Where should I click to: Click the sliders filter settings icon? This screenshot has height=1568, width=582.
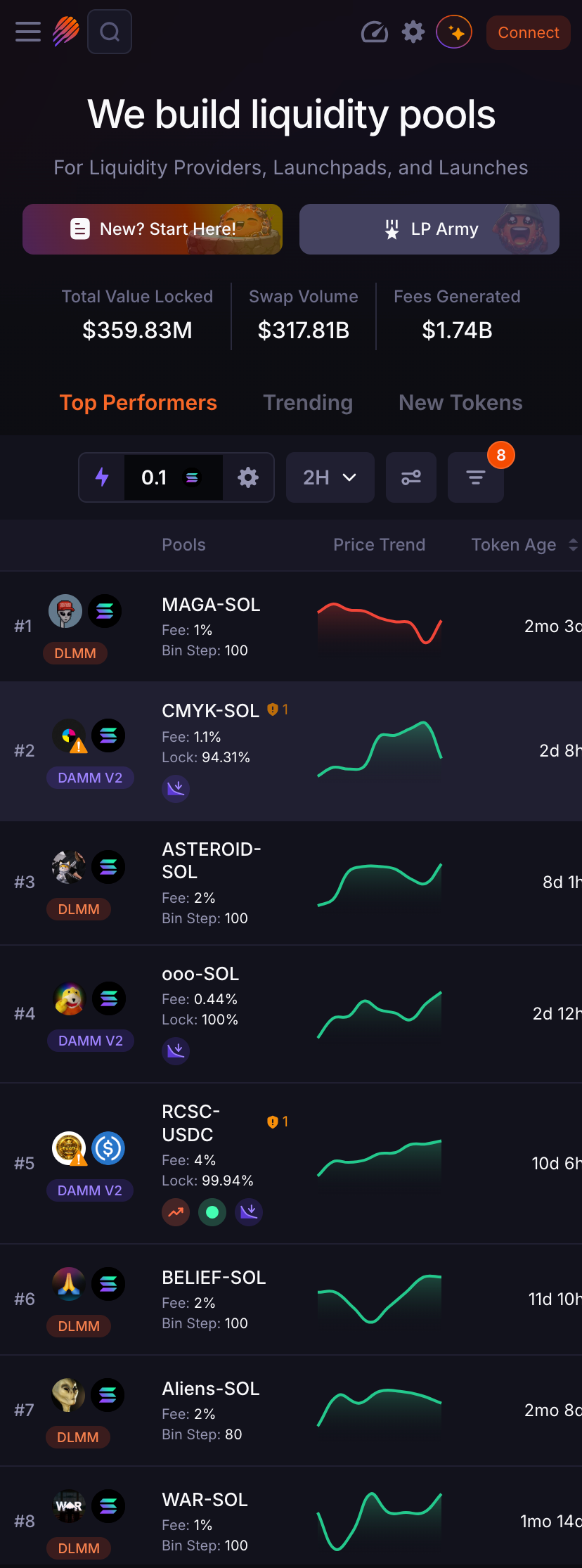411,478
